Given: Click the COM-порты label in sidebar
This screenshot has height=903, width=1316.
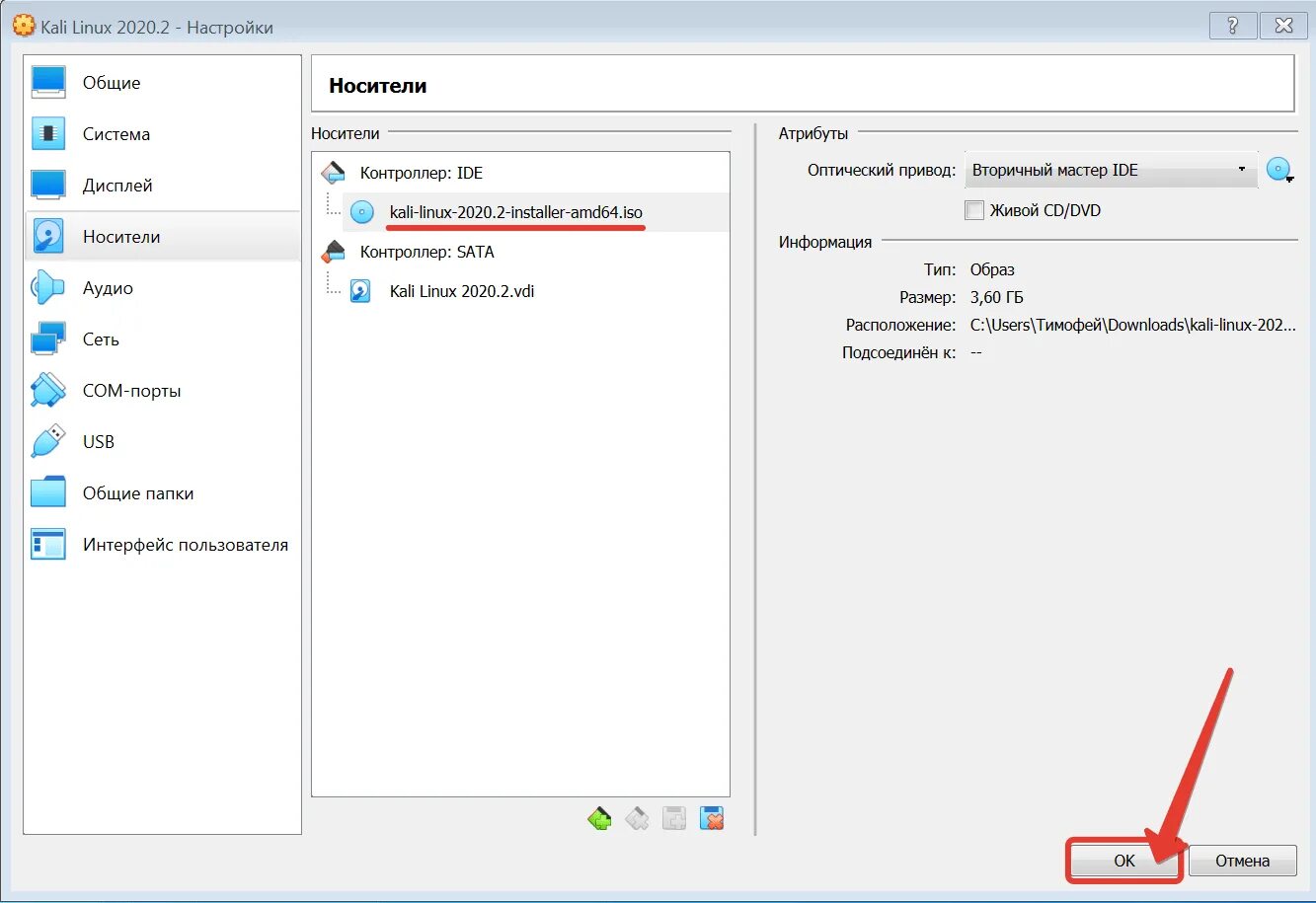Looking at the screenshot, I should pyautogui.click(x=132, y=391).
